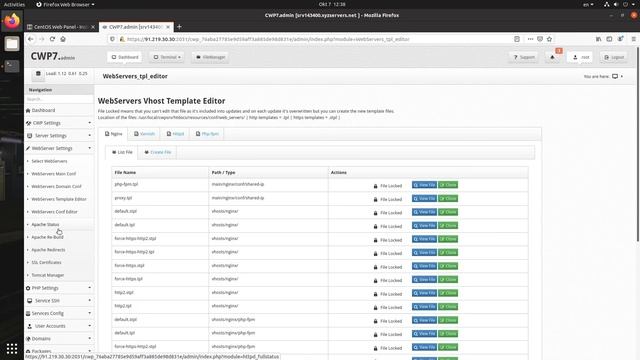Expand User Accounts menu
640x360 pixels.
point(59,326)
